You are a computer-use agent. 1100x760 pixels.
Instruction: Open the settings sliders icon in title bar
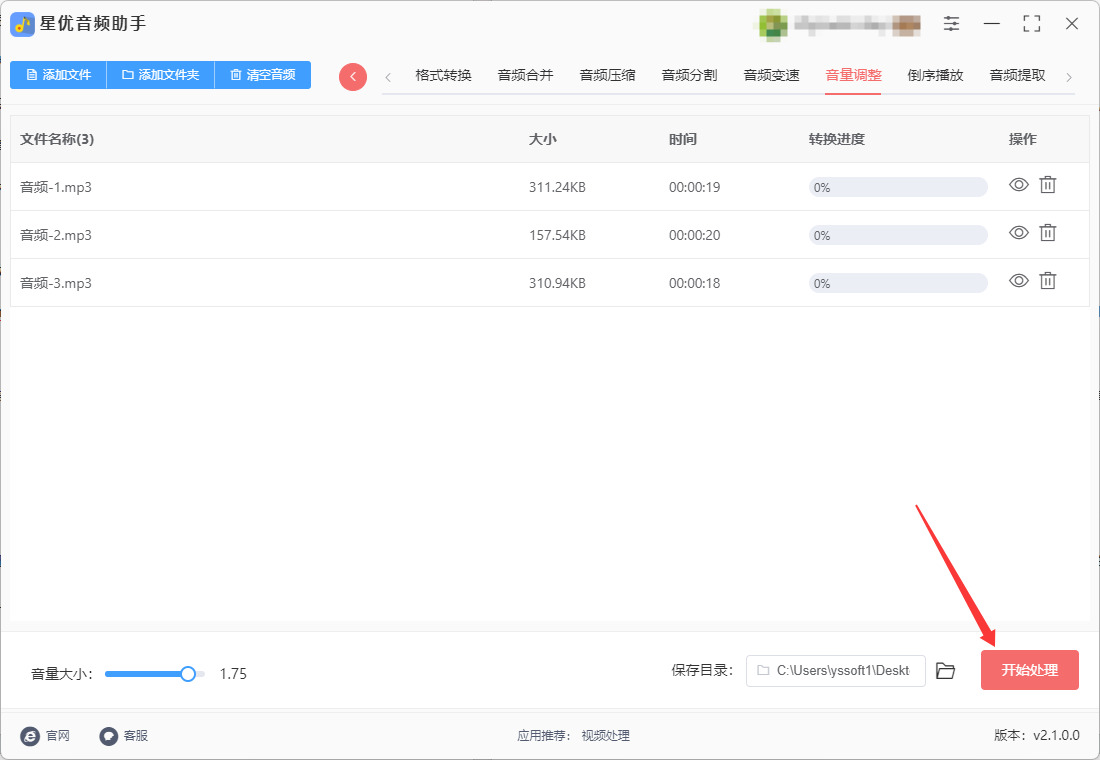click(951, 24)
